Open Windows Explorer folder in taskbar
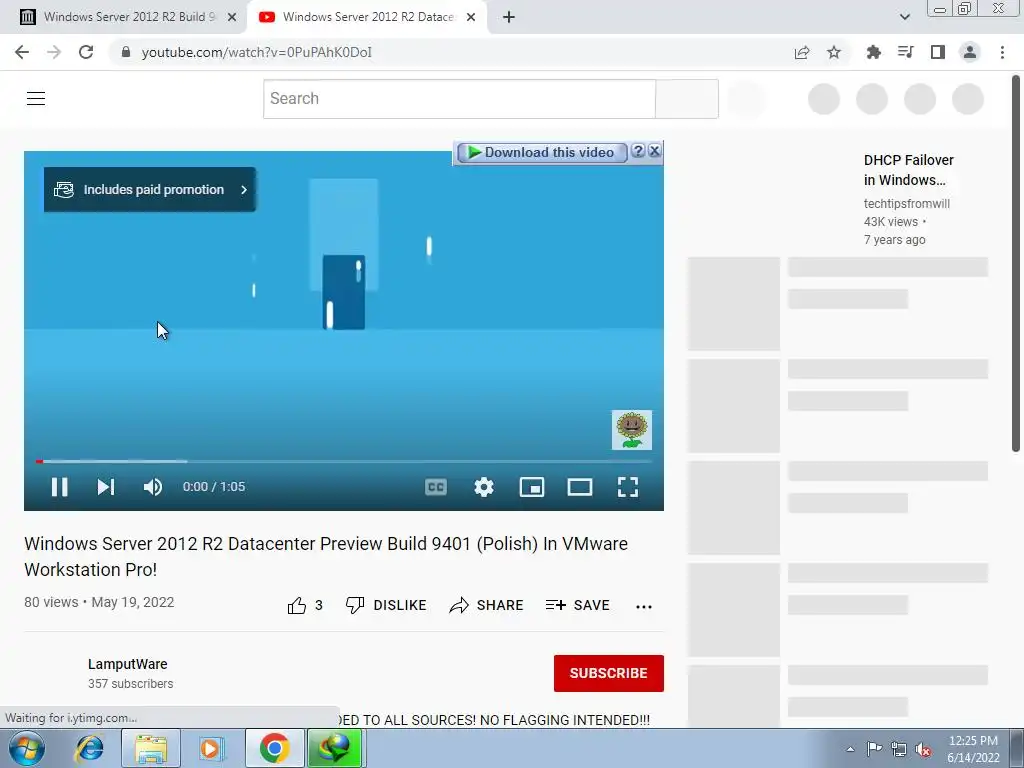The width and height of the screenshot is (1024, 768). coord(151,748)
